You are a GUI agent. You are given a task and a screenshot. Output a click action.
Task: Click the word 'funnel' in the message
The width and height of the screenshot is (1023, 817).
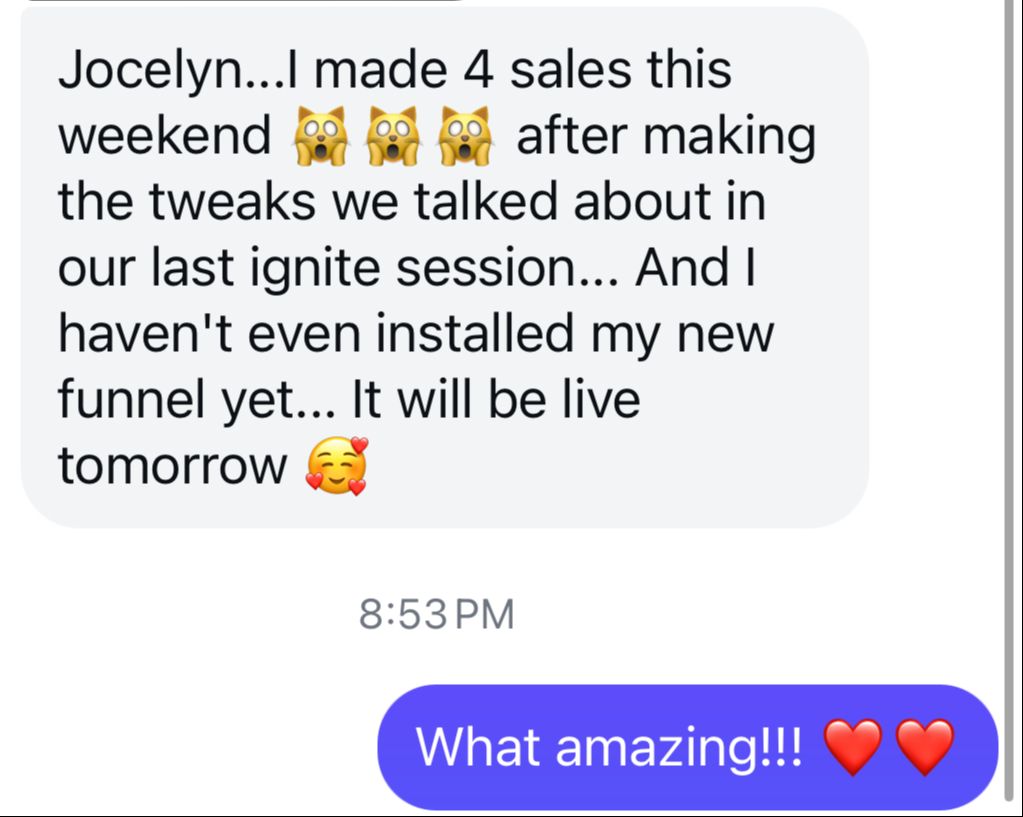[x=132, y=399]
